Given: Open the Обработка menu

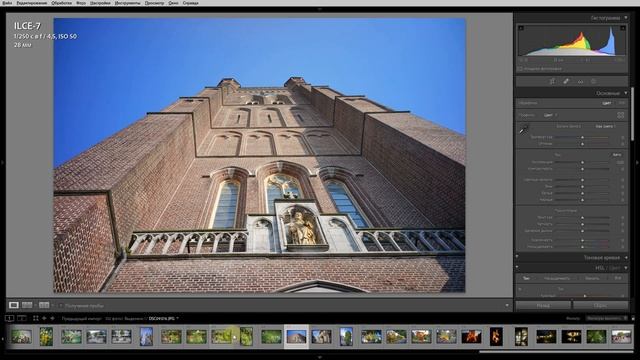Looking at the screenshot, I should (62, 3).
